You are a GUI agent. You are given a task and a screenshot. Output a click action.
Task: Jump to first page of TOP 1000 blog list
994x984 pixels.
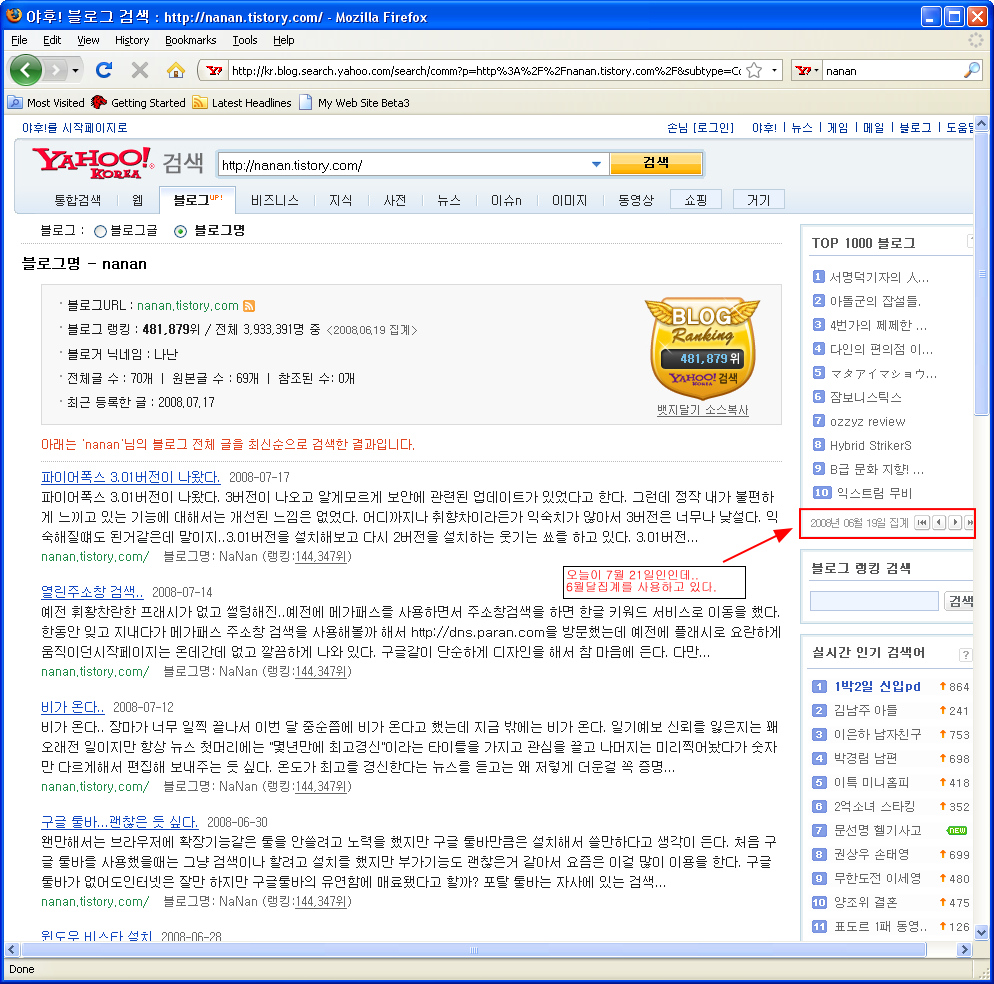click(922, 522)
